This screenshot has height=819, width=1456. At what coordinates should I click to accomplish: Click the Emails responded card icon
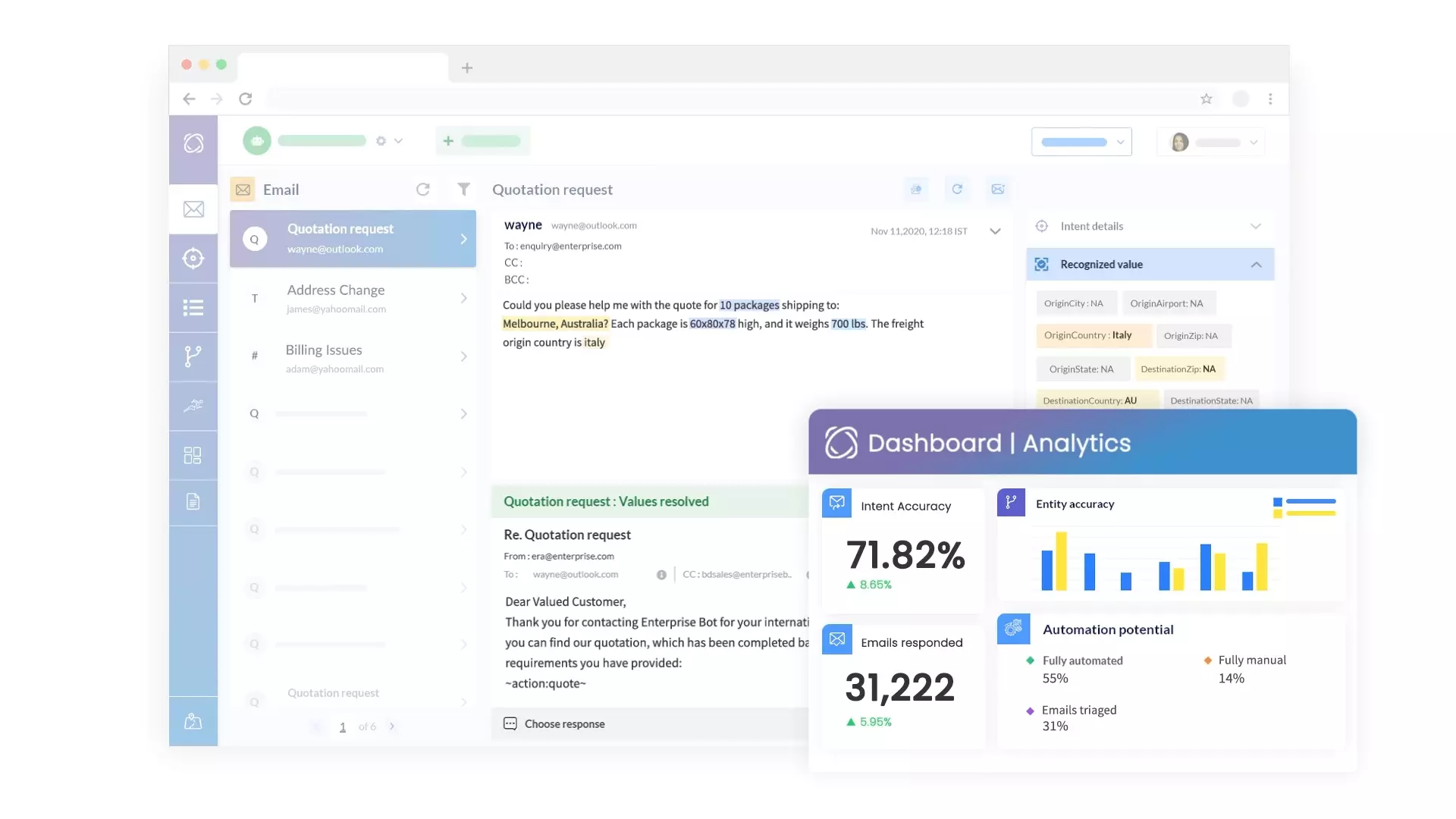tap(836, 640)
